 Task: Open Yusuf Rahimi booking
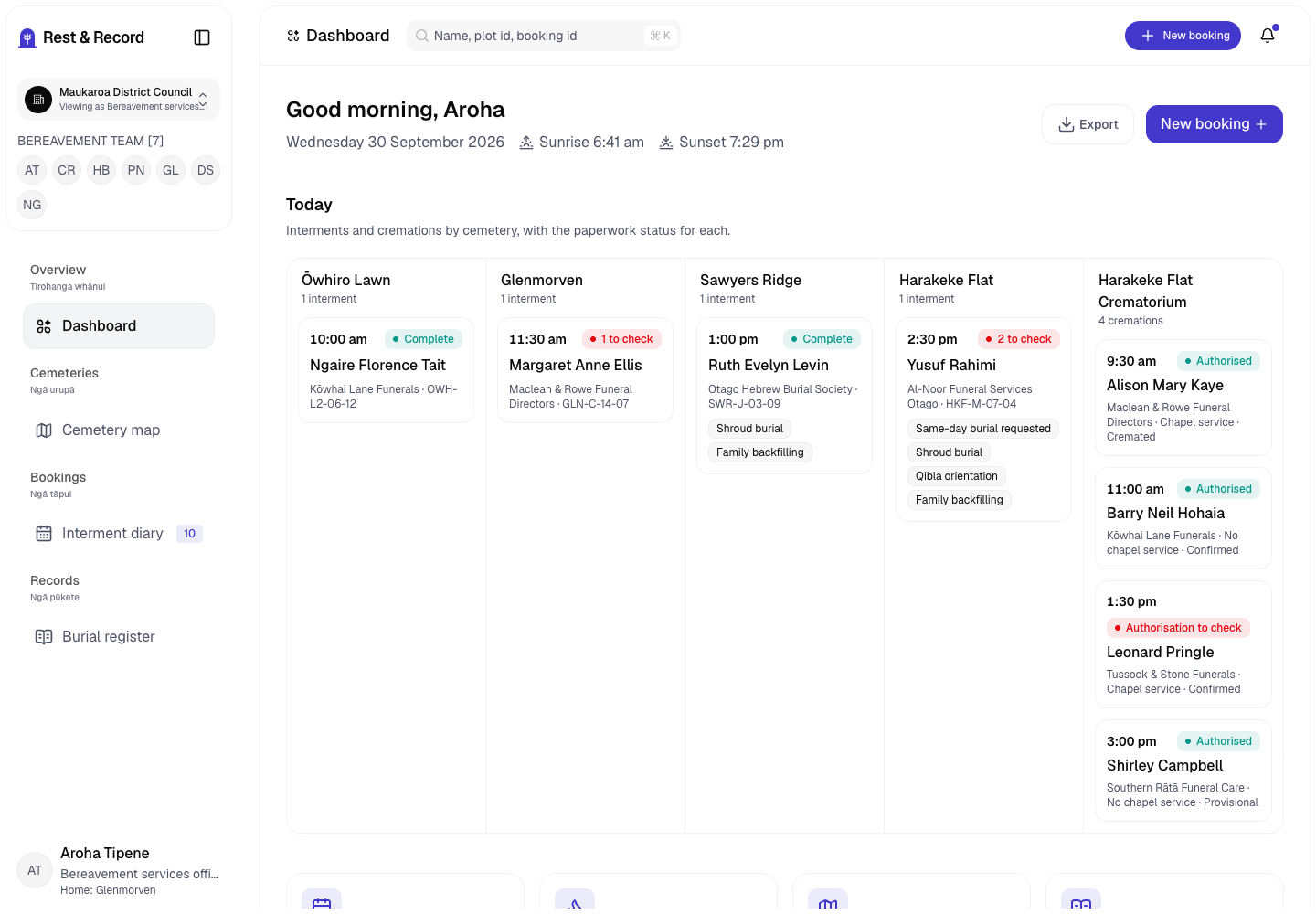point(983,420)
